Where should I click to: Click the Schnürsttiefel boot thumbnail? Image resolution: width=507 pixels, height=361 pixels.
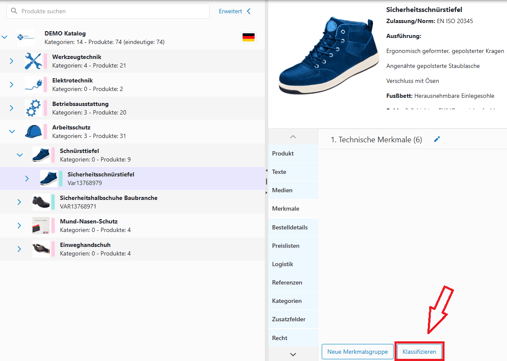coord(41,155)
